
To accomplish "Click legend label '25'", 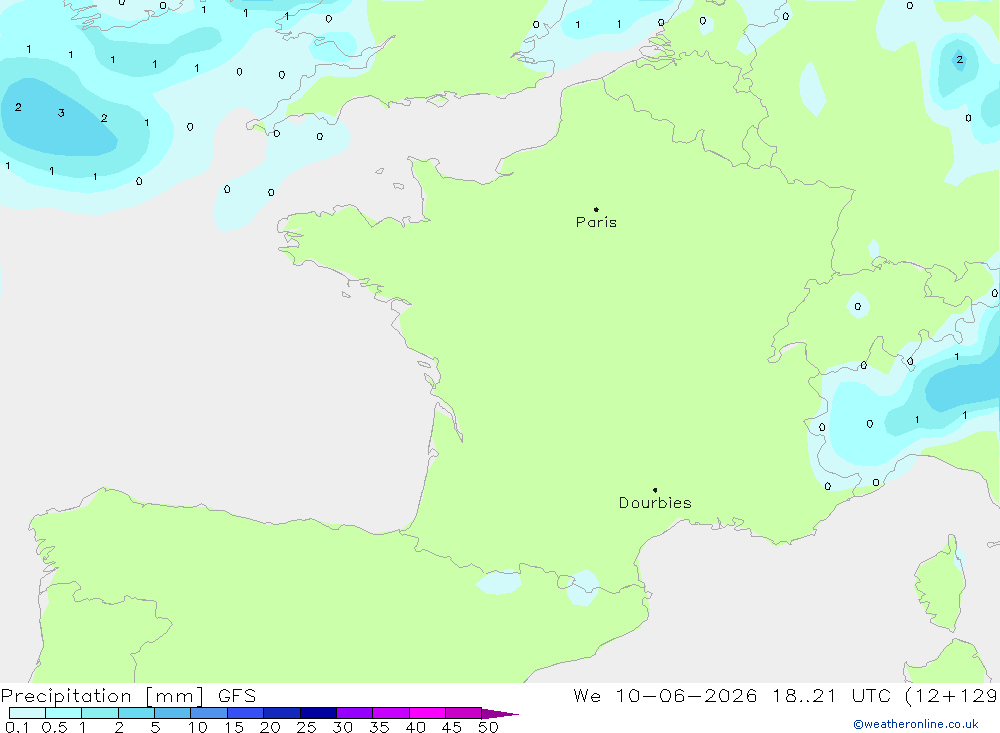I will [x=306, y=727].
